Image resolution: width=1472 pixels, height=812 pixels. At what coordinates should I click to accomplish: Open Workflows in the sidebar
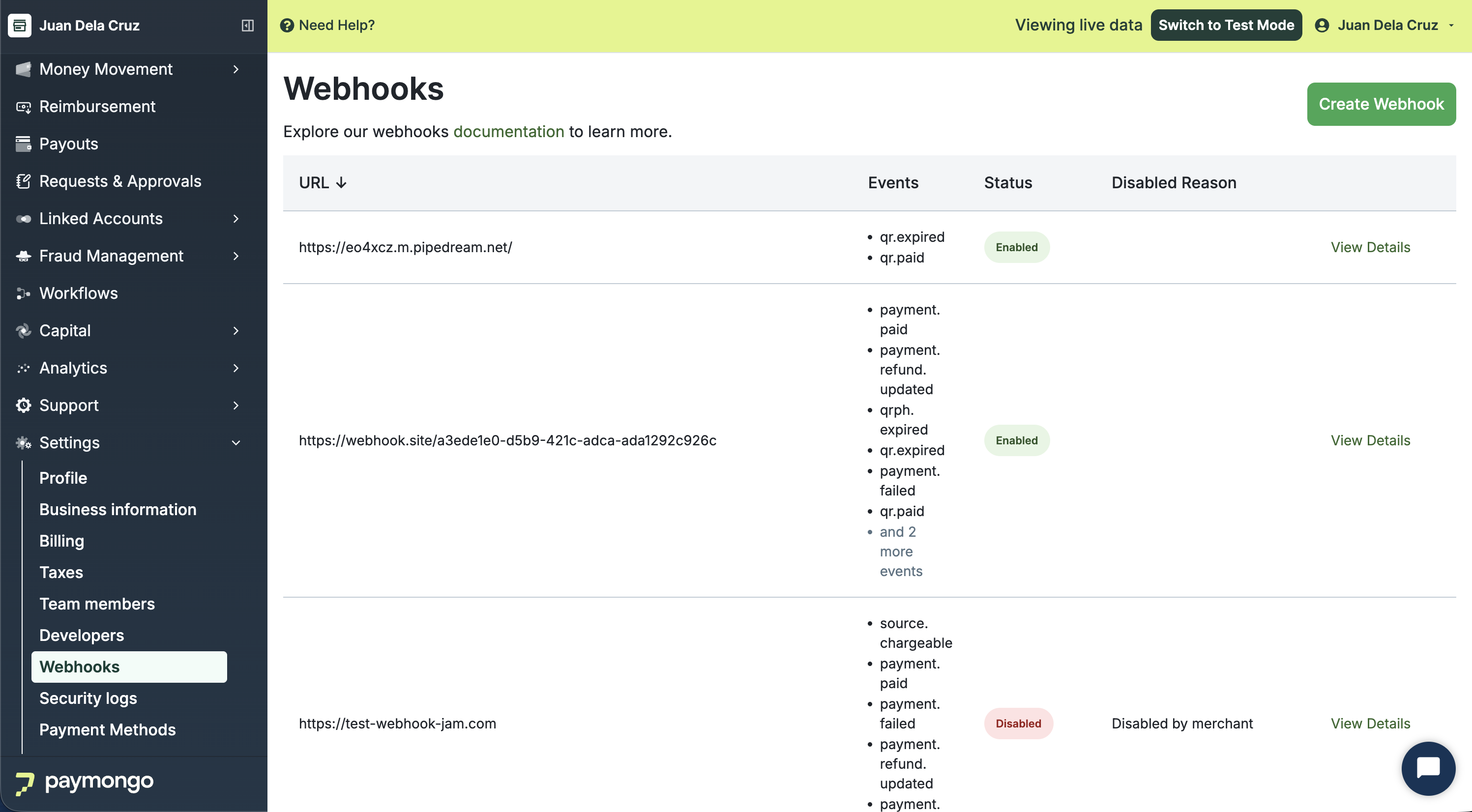(78, 294)
